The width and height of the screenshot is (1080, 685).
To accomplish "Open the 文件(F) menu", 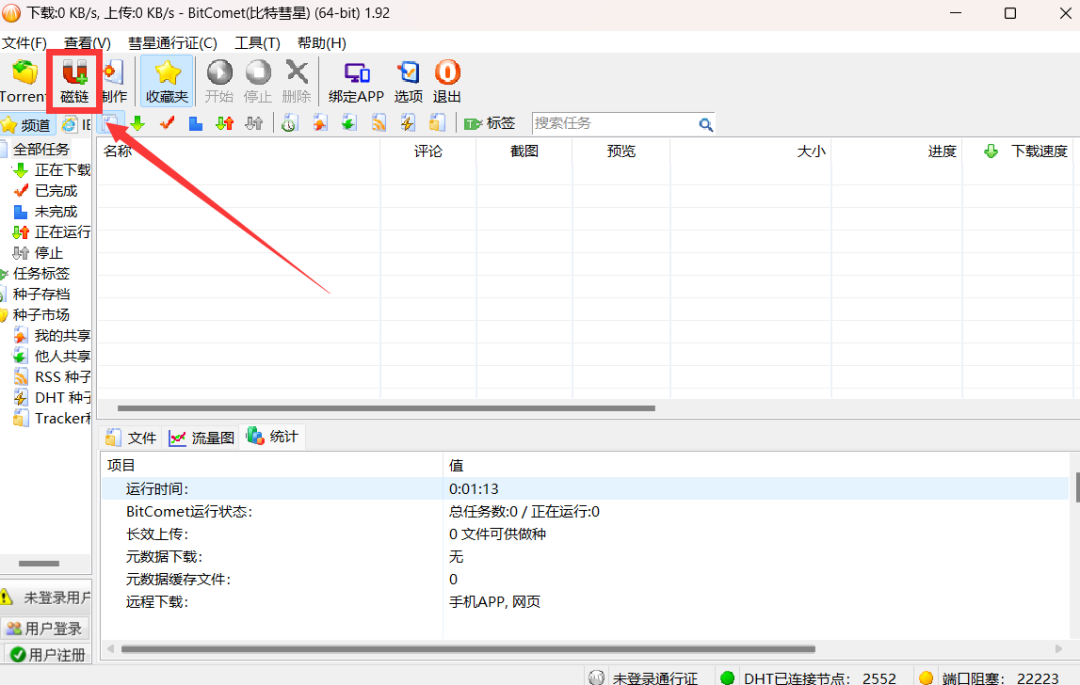I will pos(24,43).
